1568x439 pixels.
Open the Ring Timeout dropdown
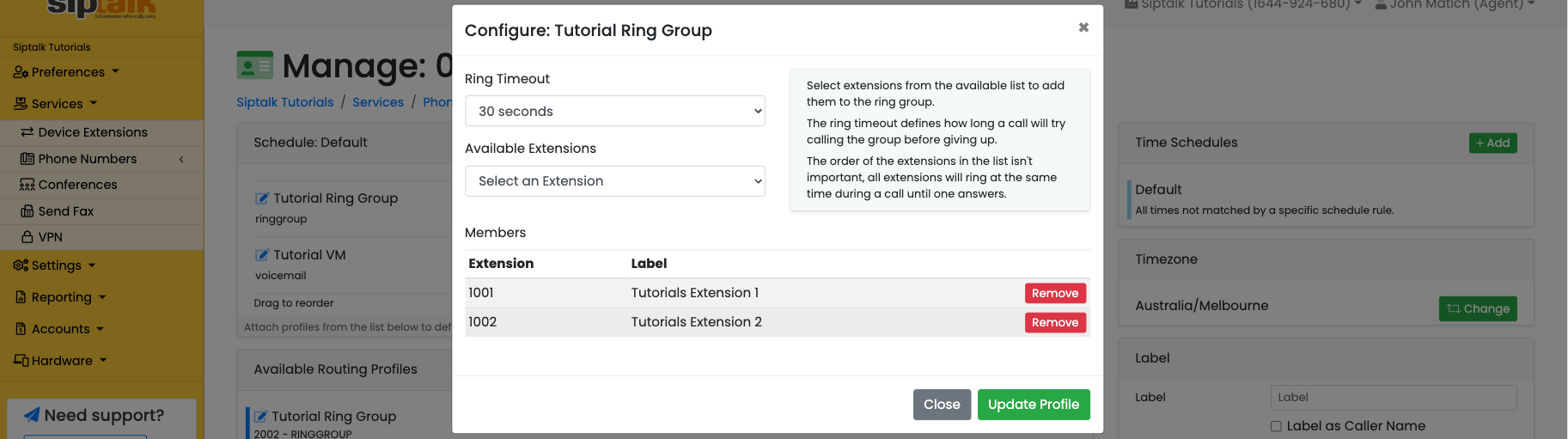click(615, 111)
